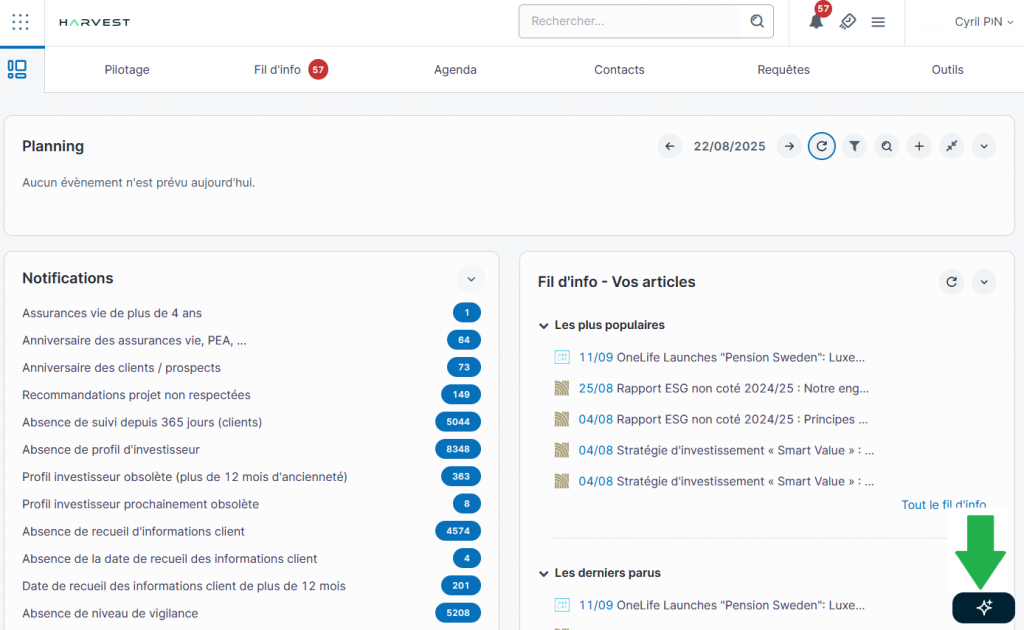Collapse the 'Les plus populaires' section
Viewport: 1024px width, 630px height.
[544, 325]
